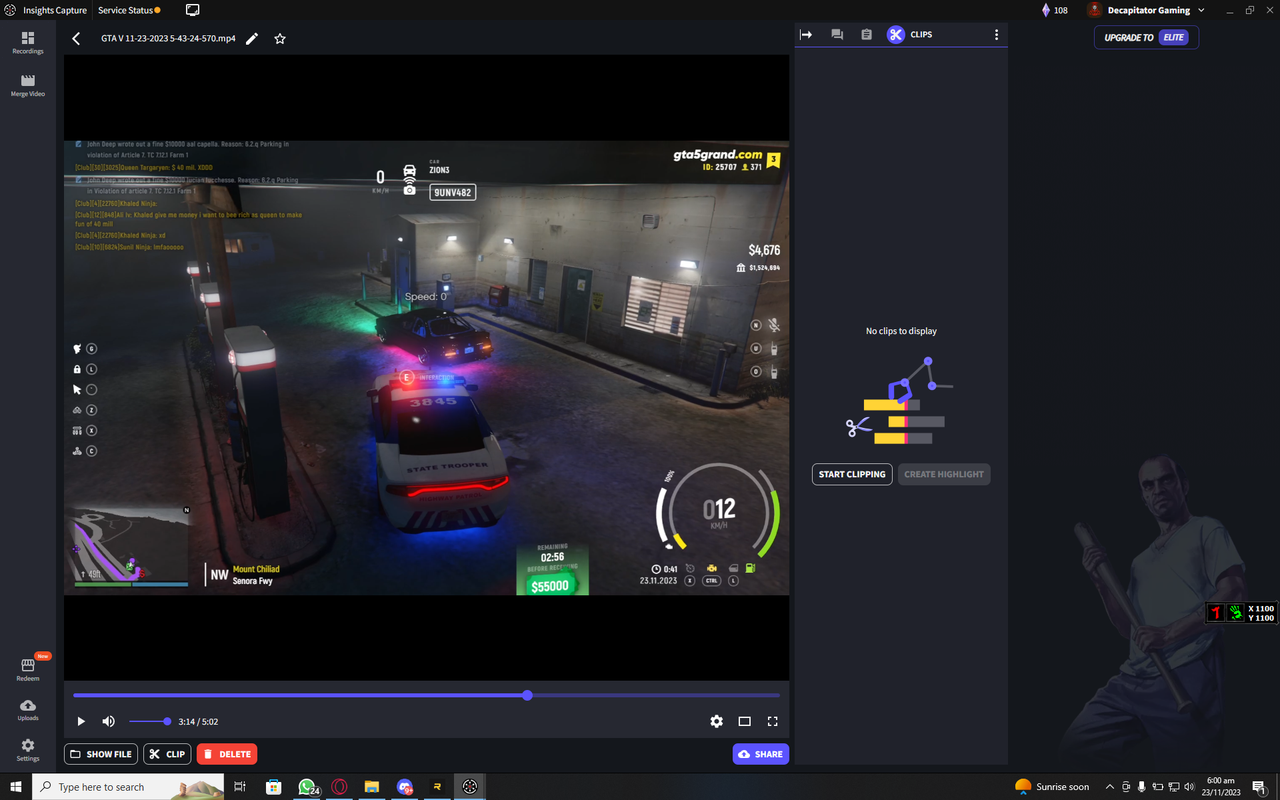Toggle theater mode in the player
This screenshot has width=1280, height=800.
[744, 721]
